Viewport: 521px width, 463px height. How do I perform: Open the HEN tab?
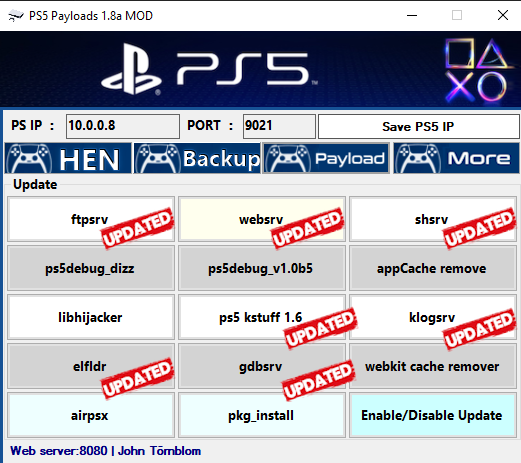(x=68, y=158)
